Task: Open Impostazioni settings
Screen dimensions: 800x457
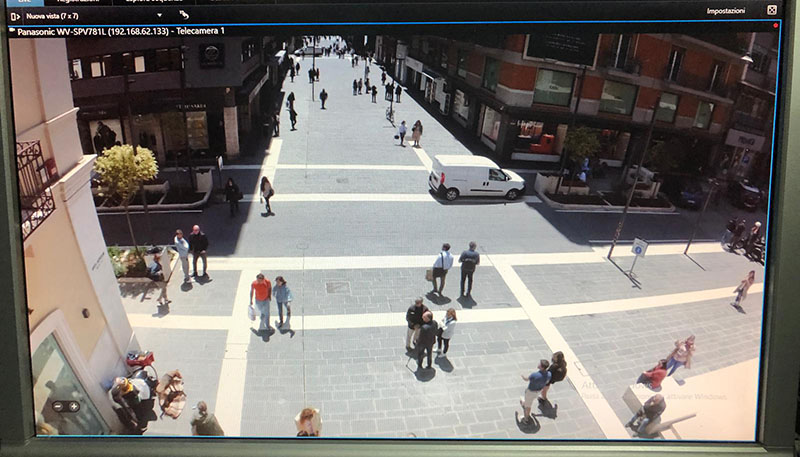Action: tap(725, 11)
